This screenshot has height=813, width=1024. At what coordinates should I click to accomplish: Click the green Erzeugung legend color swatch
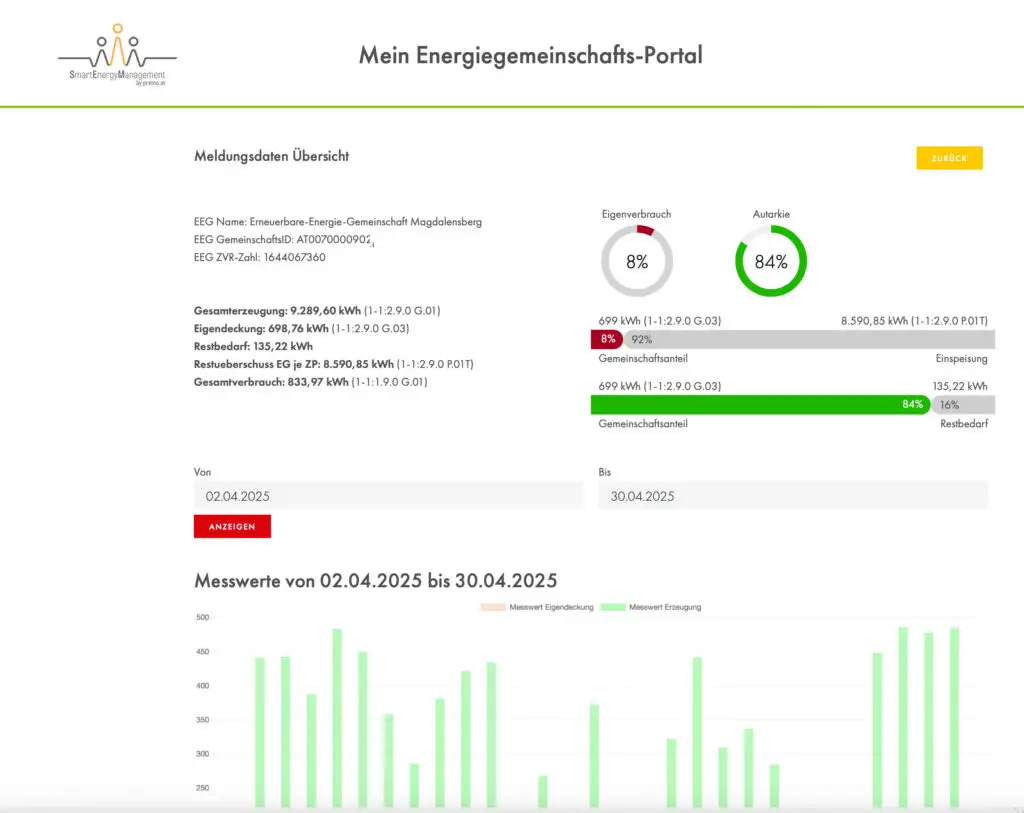click(612, 607)
